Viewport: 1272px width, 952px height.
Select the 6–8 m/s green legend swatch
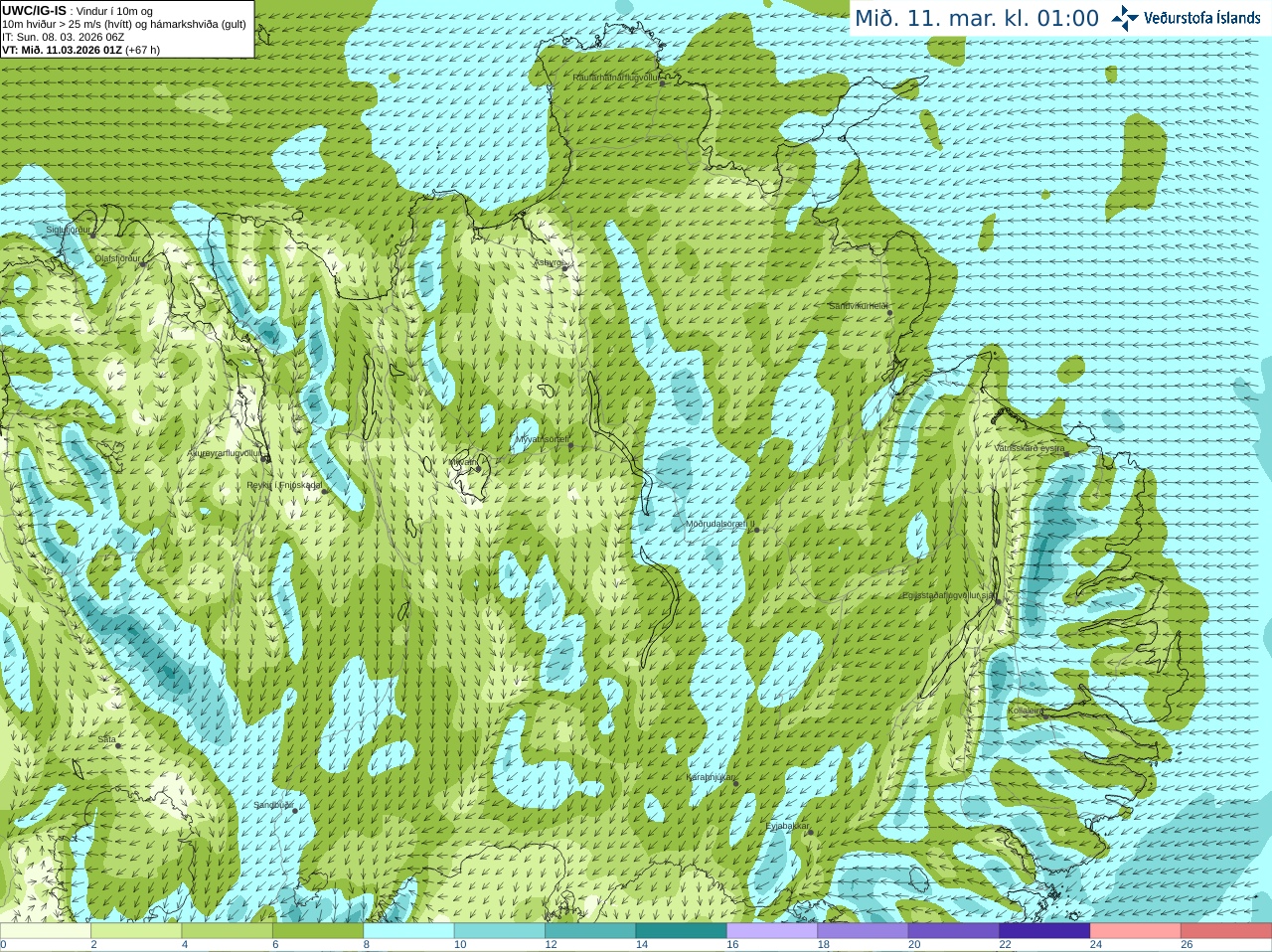[318, 931]
